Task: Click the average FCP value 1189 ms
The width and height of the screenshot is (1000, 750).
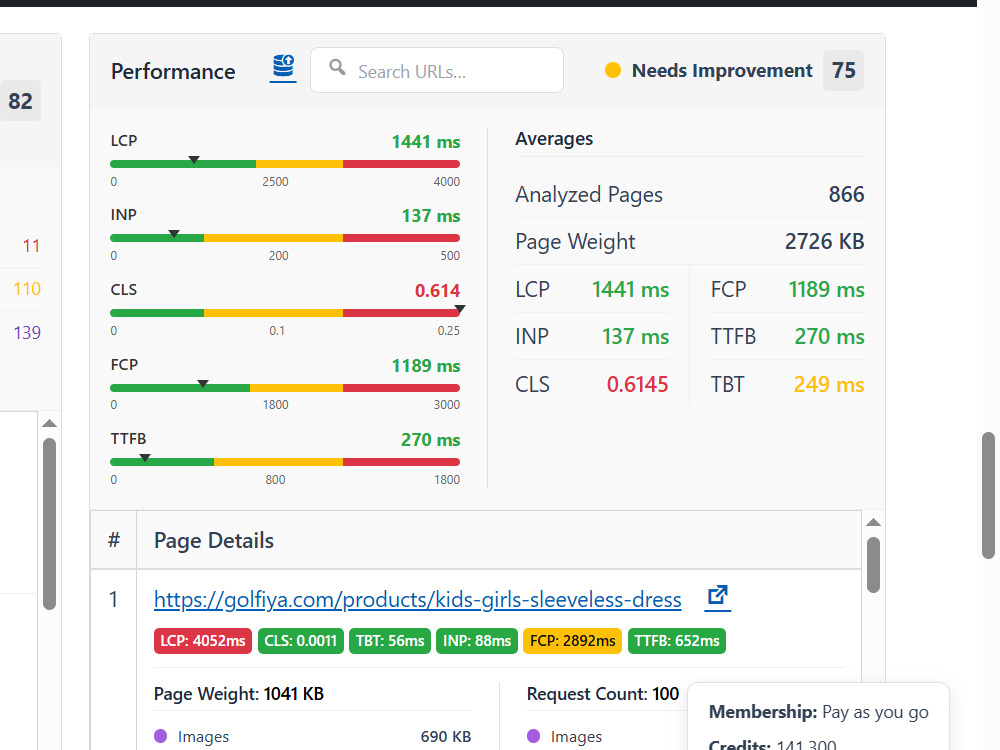Action: pos(827,290)
